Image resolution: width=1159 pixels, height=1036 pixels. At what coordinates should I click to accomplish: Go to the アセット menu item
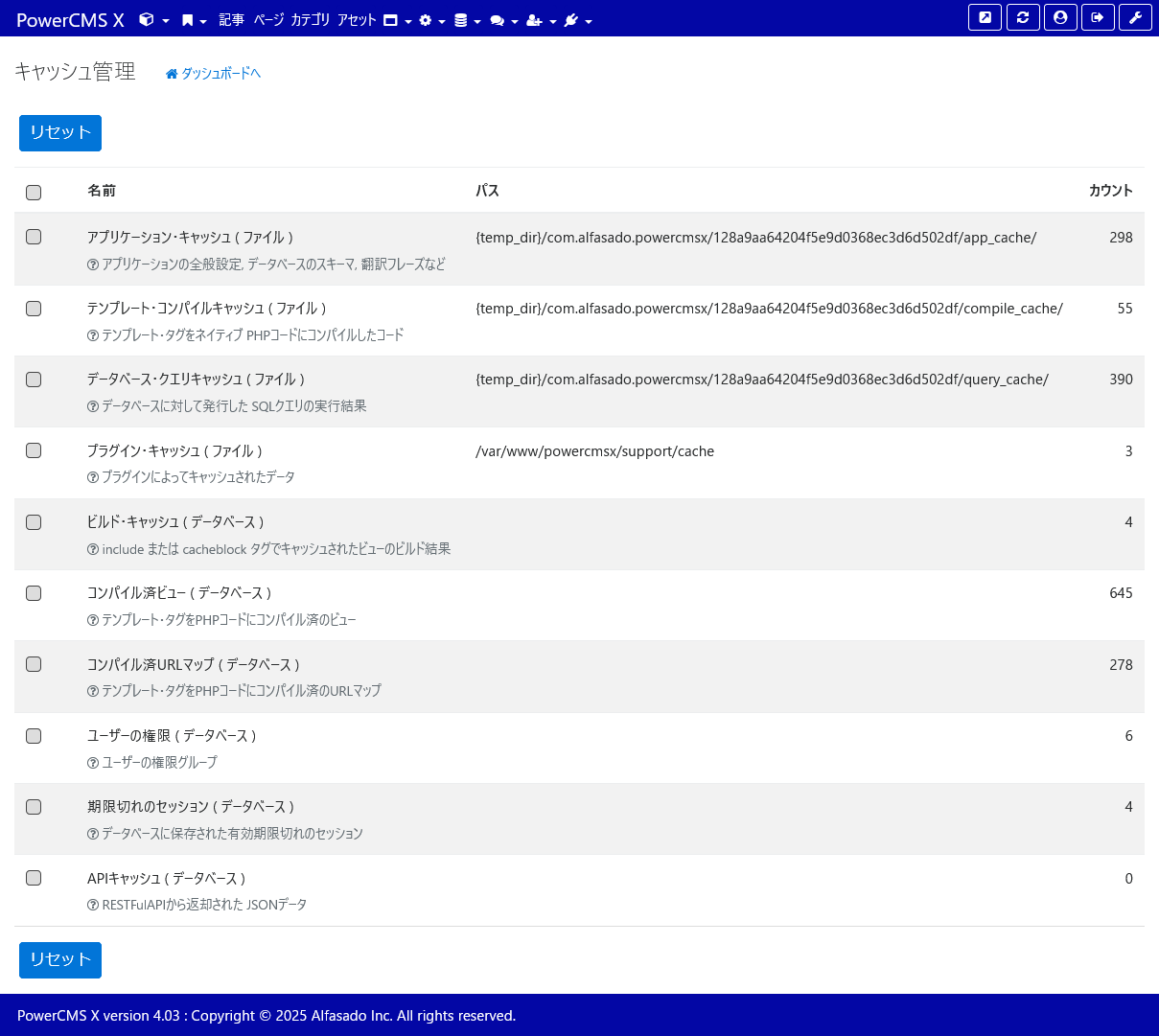[x=356, y=20]
